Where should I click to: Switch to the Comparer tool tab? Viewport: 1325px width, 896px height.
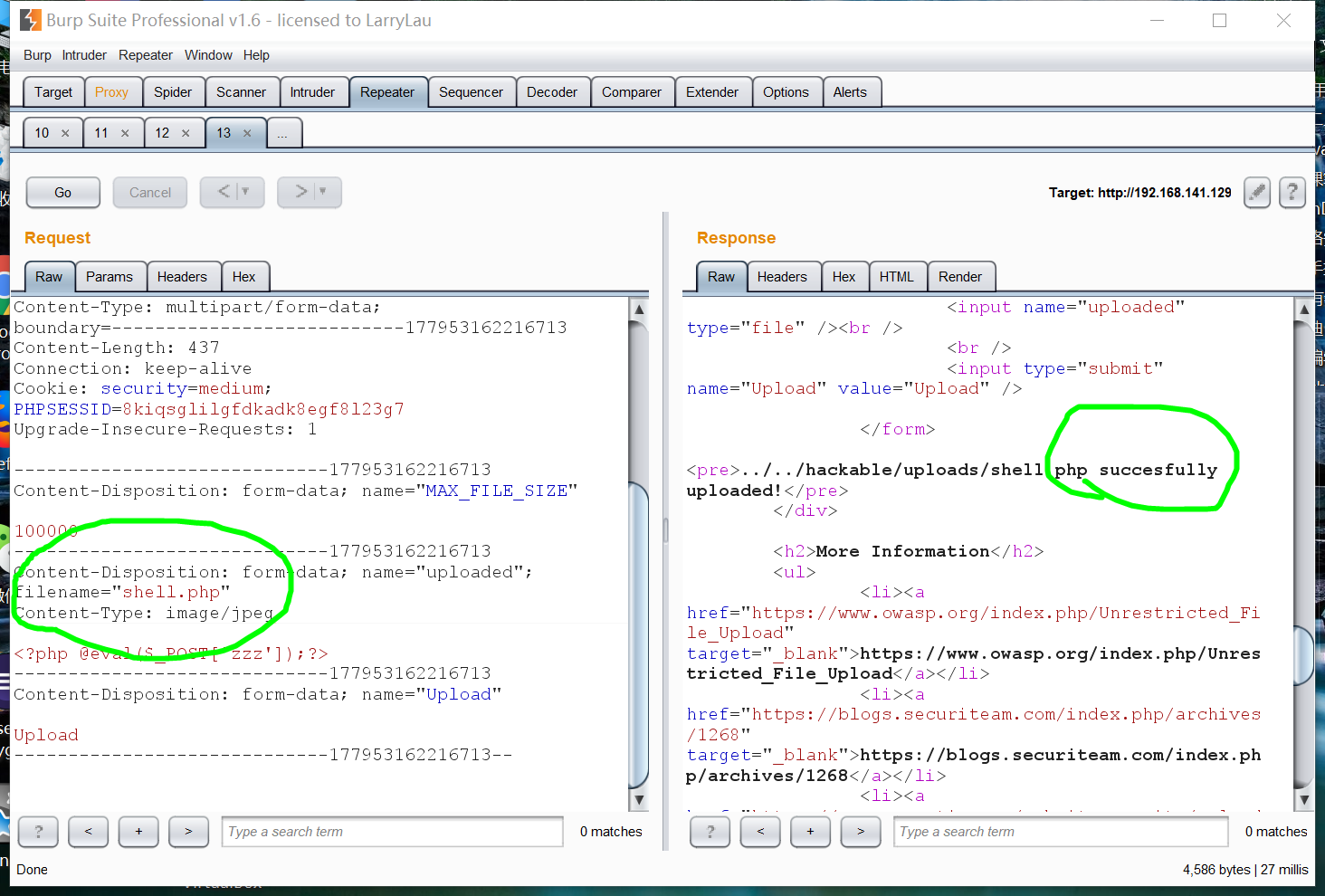pyautogui.click(x=632, y=92)
